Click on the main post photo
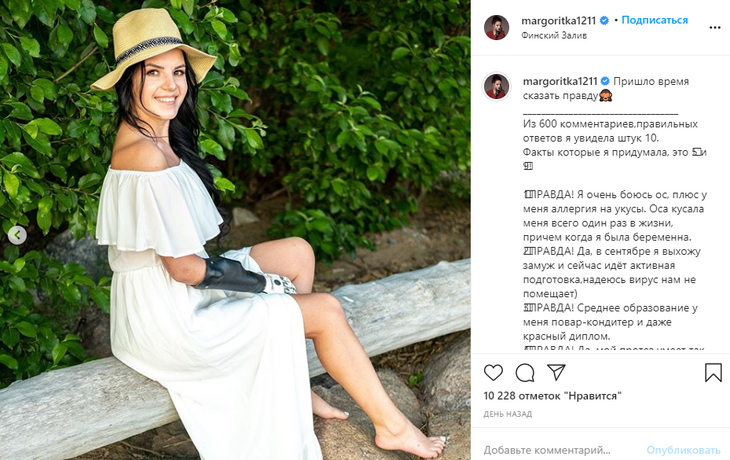The height and width of the screenshot is (460, 730). 235,230
